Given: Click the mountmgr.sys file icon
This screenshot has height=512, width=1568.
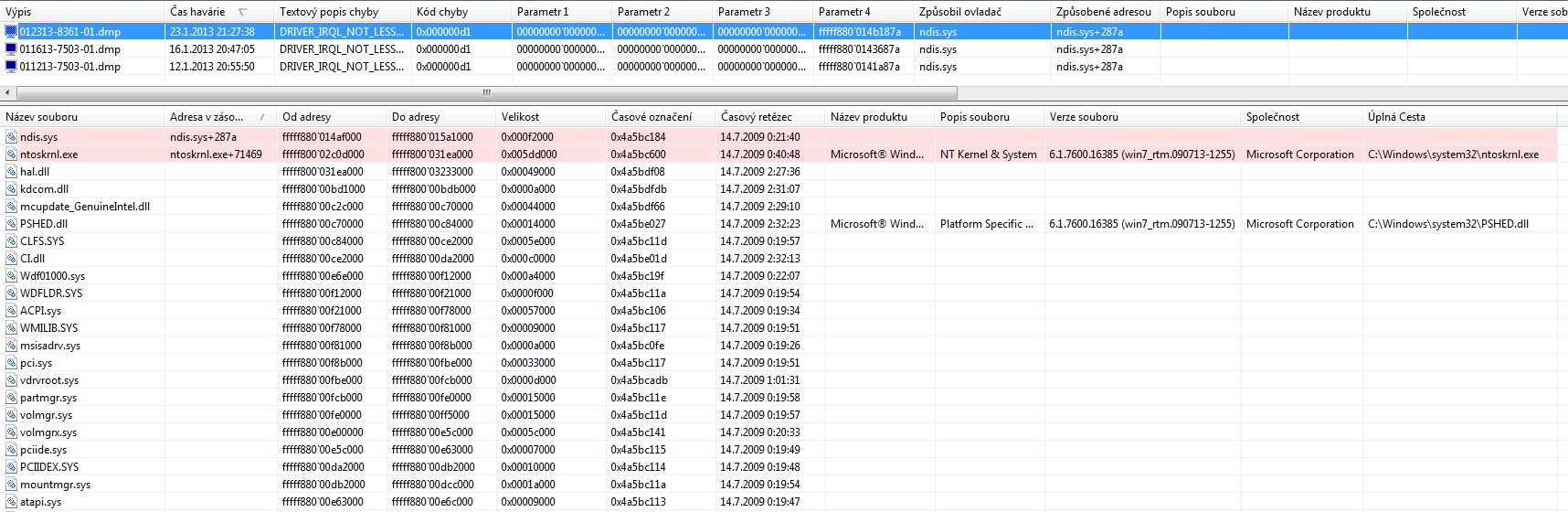Looking at the screenshot, I should pyautogui.click(x=11, y=485).
